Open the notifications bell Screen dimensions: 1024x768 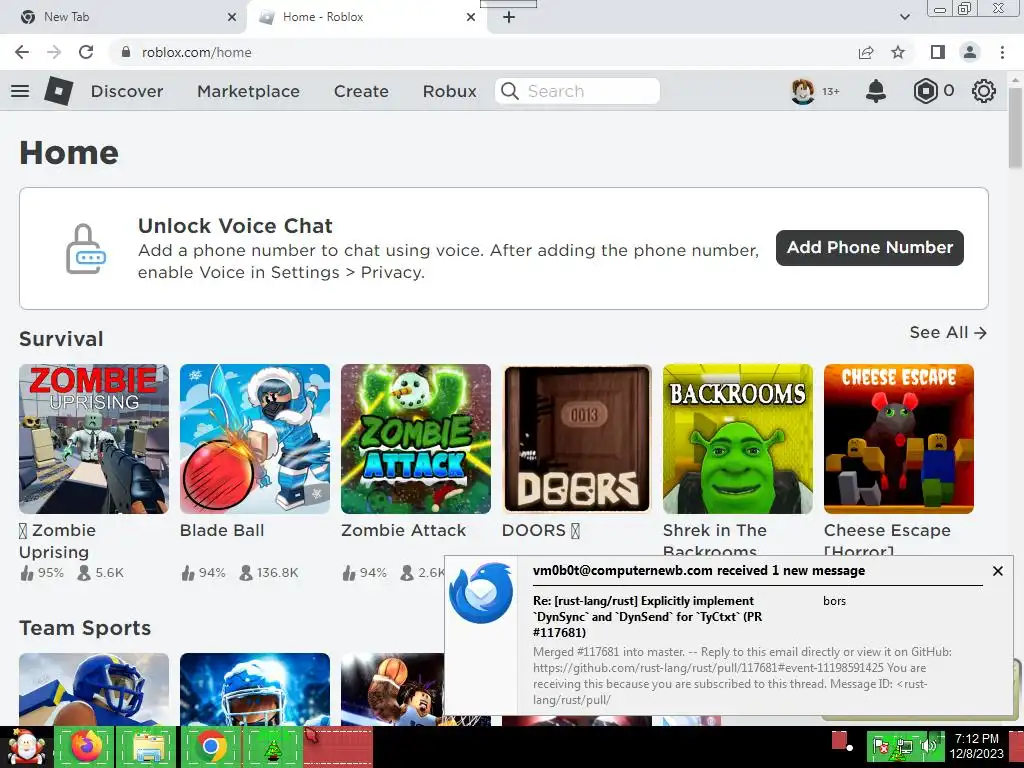(x=876, y=91)
